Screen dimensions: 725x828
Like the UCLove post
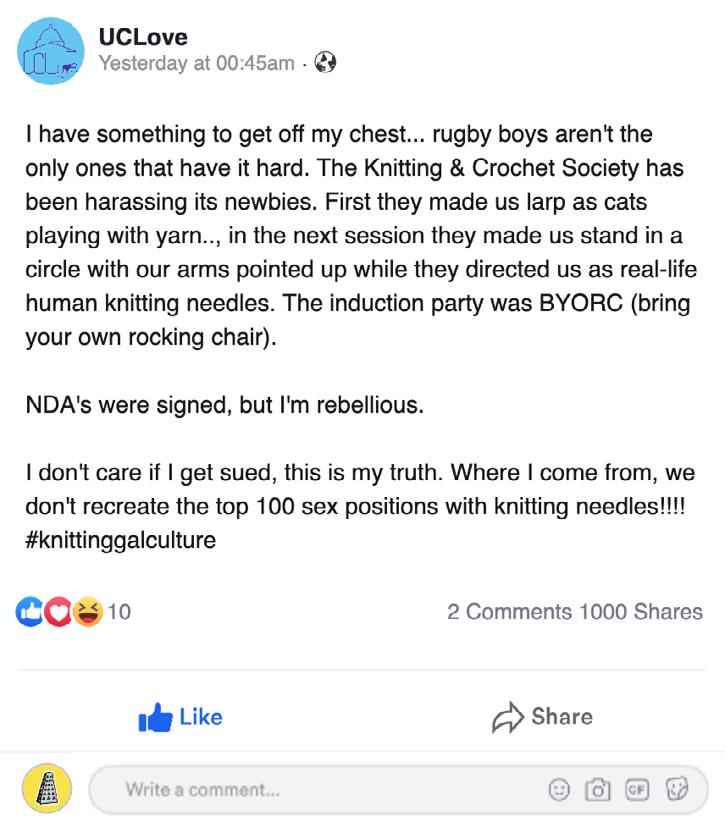[x=181, y=717]
